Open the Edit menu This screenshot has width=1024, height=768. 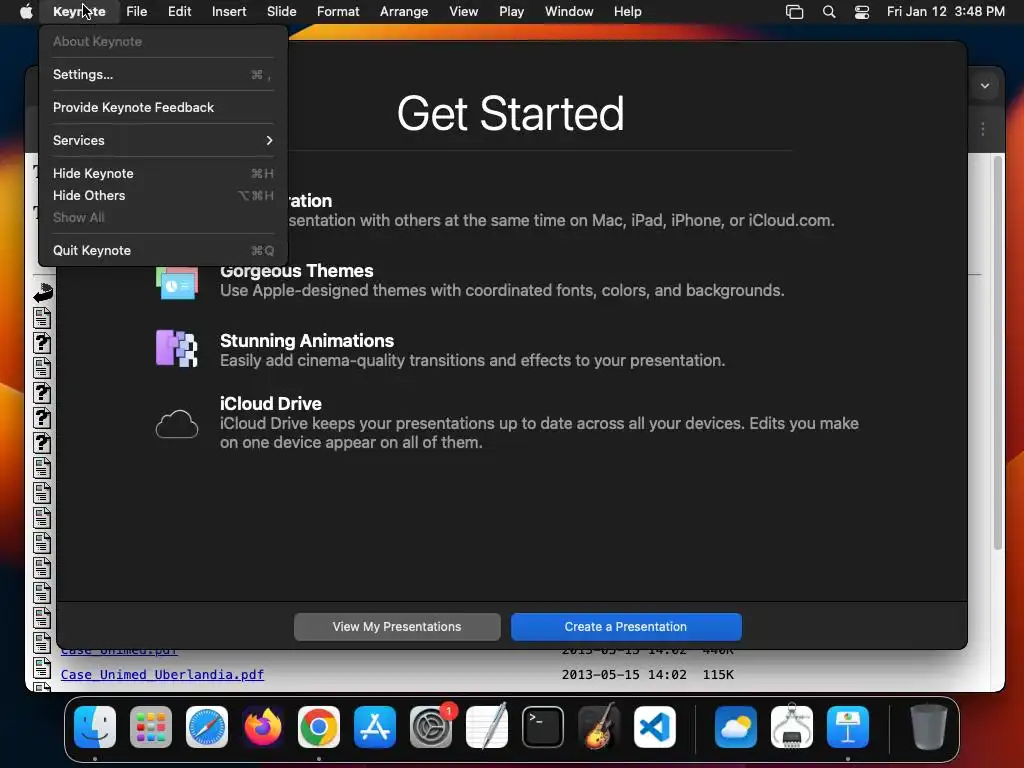180,12
